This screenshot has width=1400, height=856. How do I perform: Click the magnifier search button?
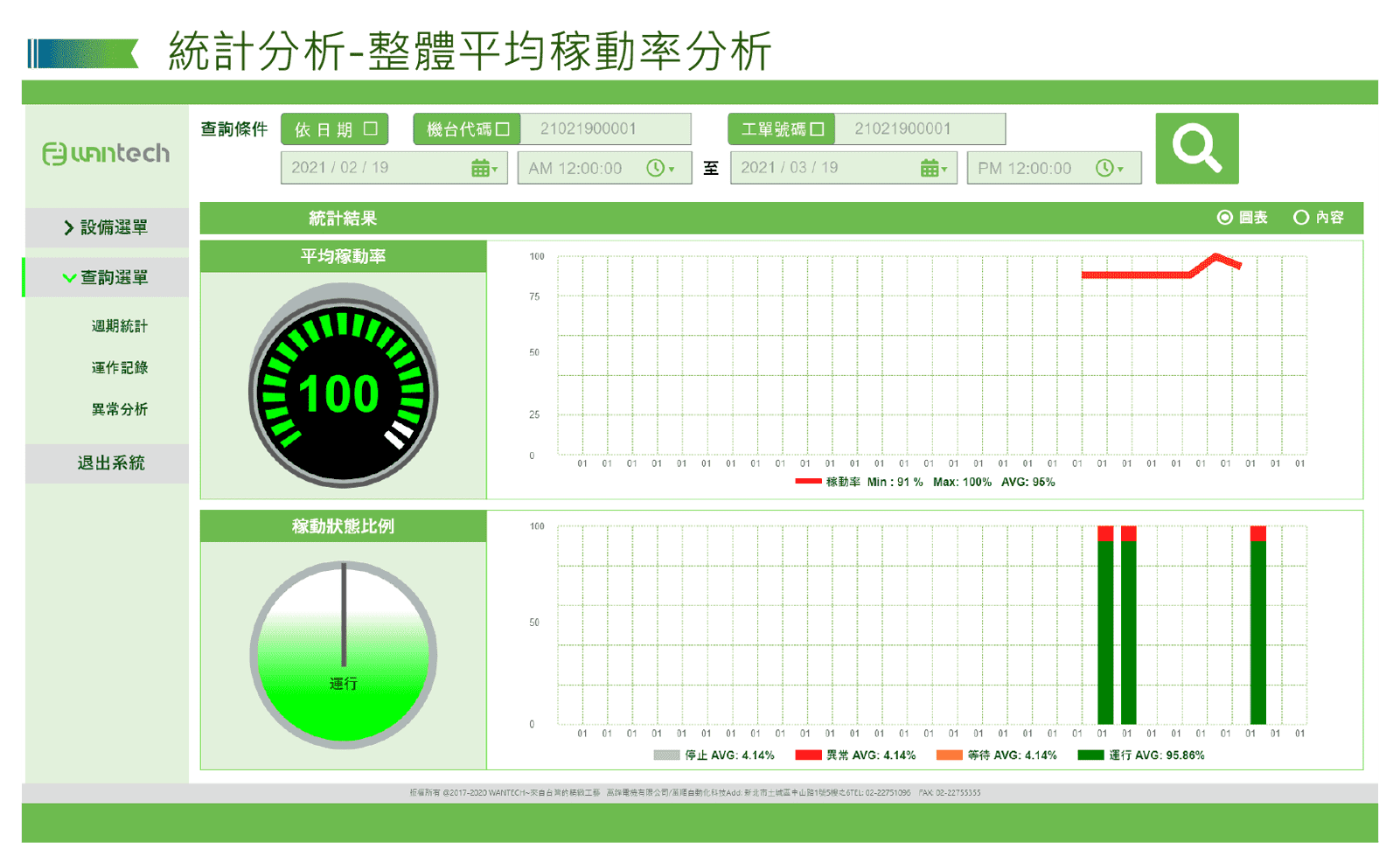point(1196,148)
